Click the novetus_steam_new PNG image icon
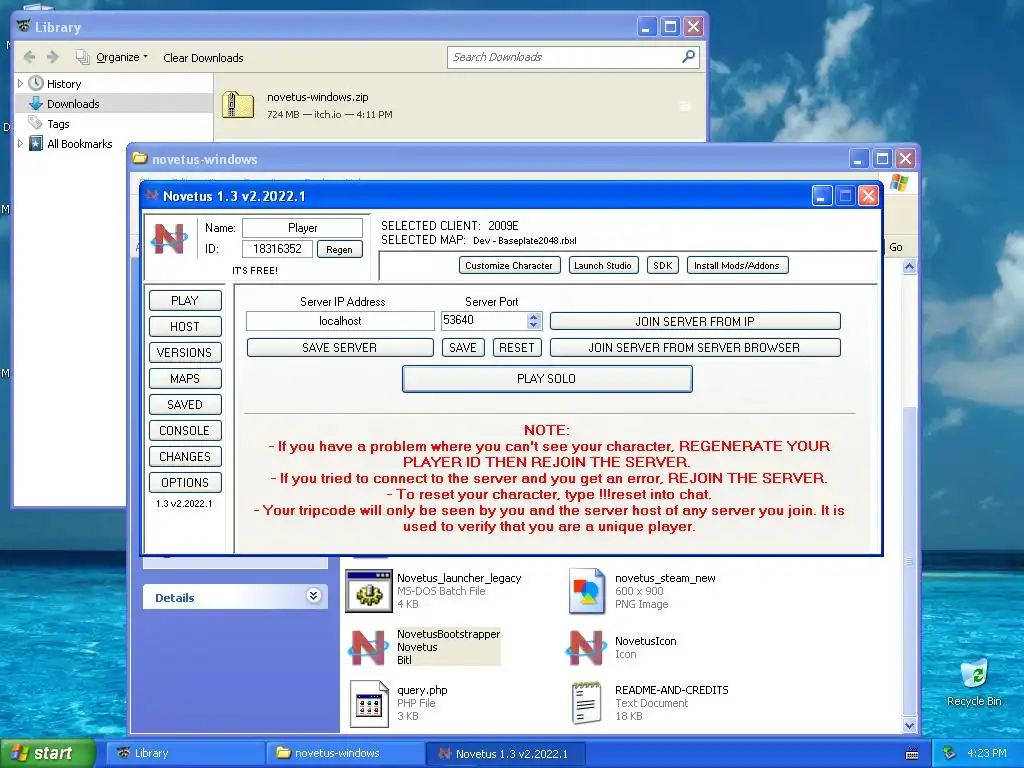Viewport: 1024px width, 768px height. tap(586, 591)
